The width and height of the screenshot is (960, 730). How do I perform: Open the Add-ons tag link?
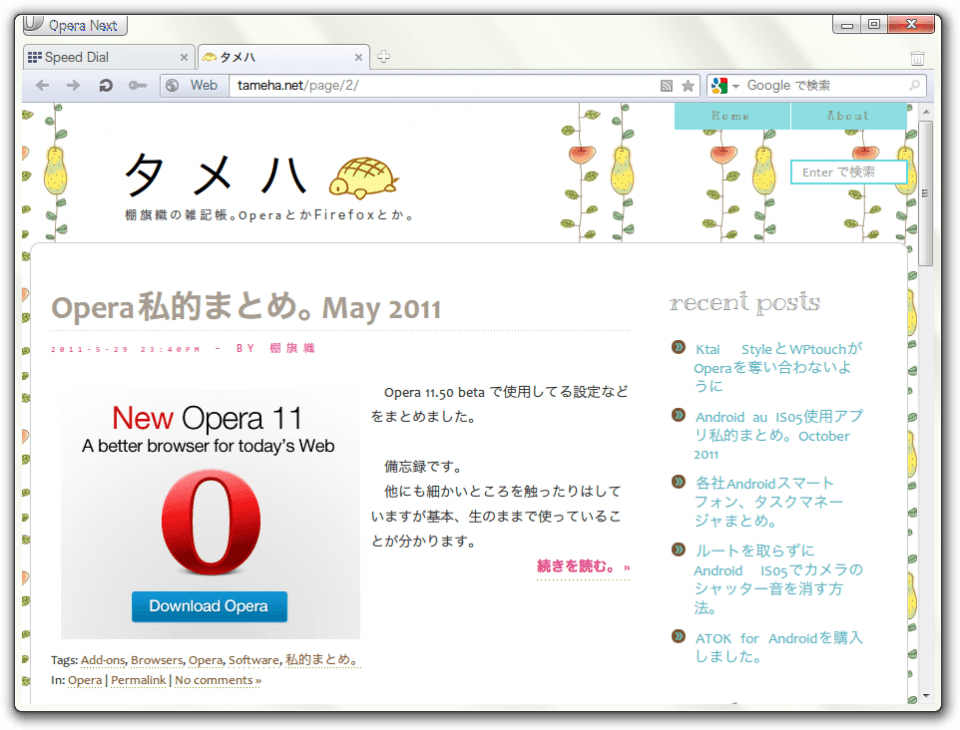(x=103, y=660)
